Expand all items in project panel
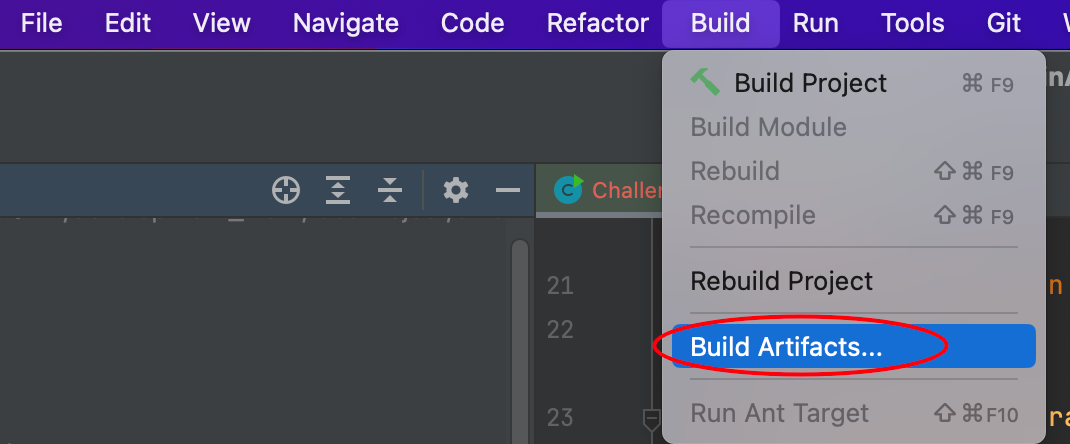The height and width of the screenshot is (444, 1070). (338, 190)
